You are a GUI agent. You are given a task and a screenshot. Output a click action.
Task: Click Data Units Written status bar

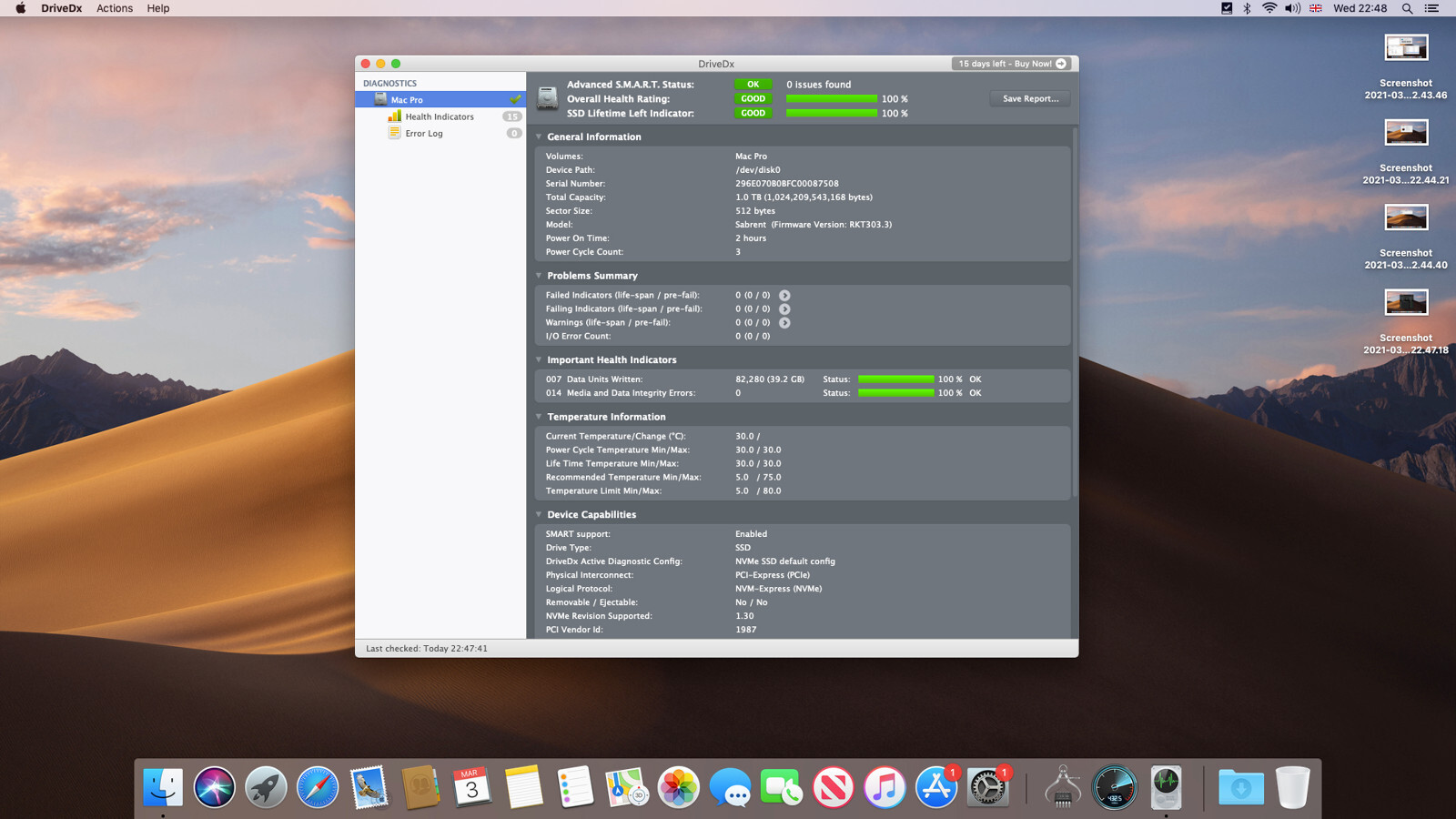pos(896,379)
